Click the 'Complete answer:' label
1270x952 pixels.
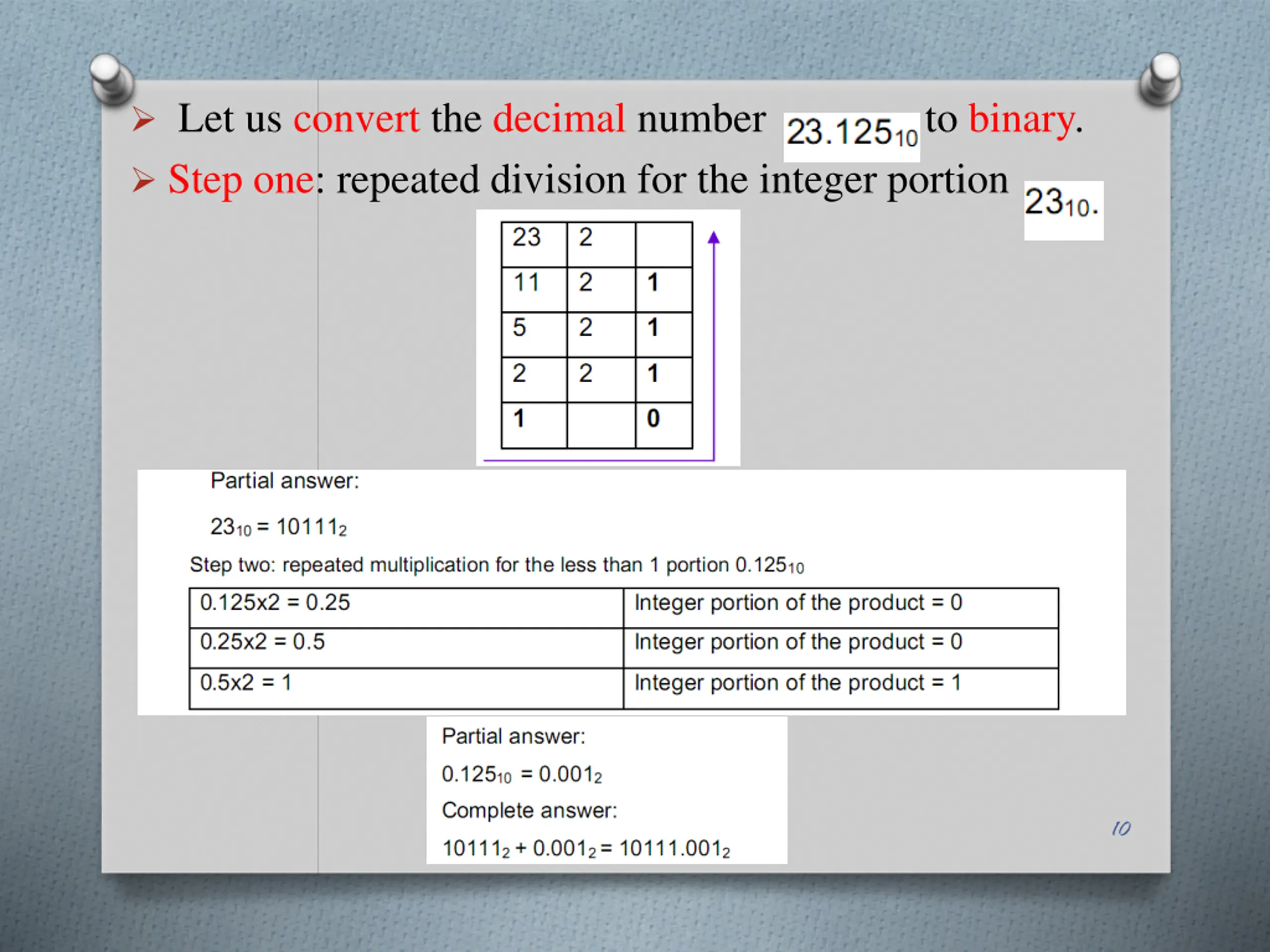pyautogui.click(x=529, y=810)
